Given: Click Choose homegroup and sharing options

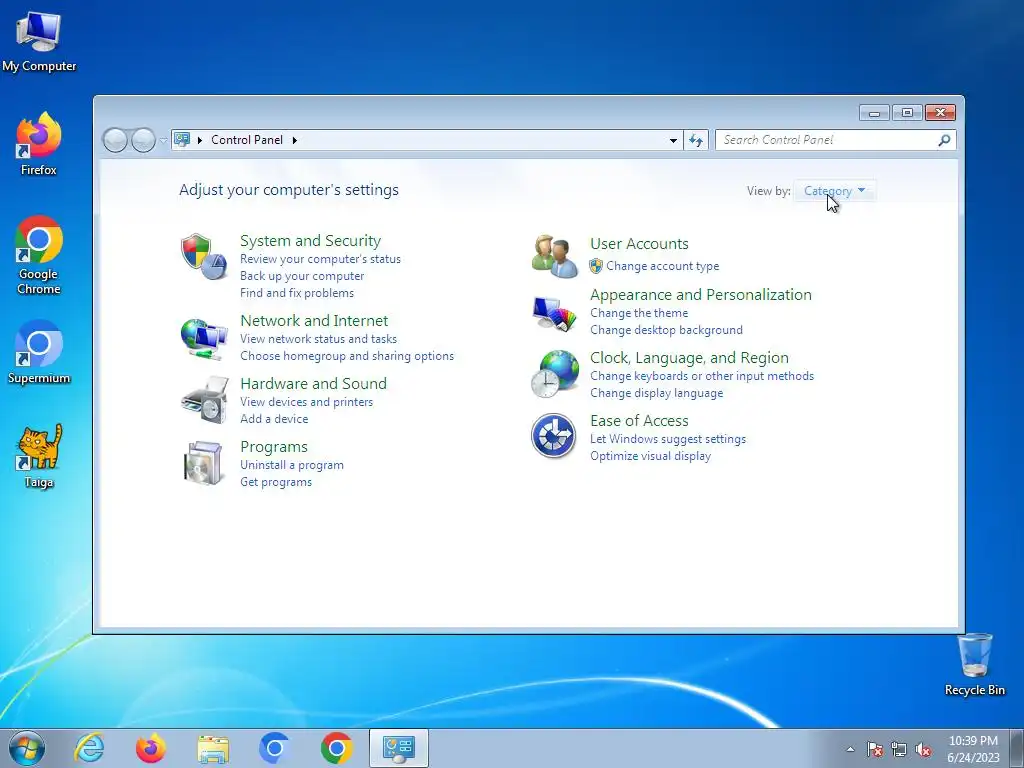Looking at the screenshot, I should 347,356.
